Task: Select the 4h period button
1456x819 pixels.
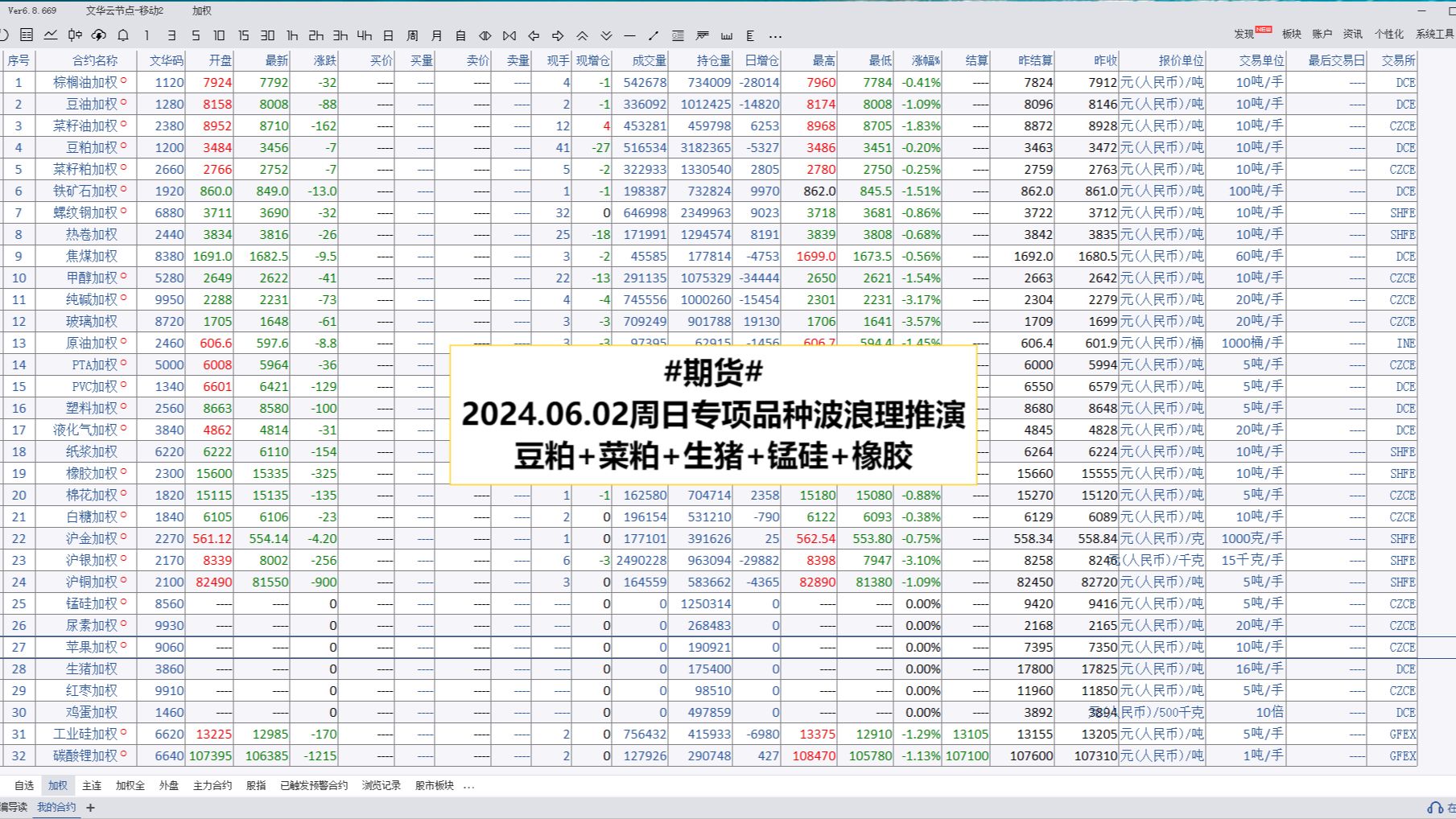Action: click(365, 35)
